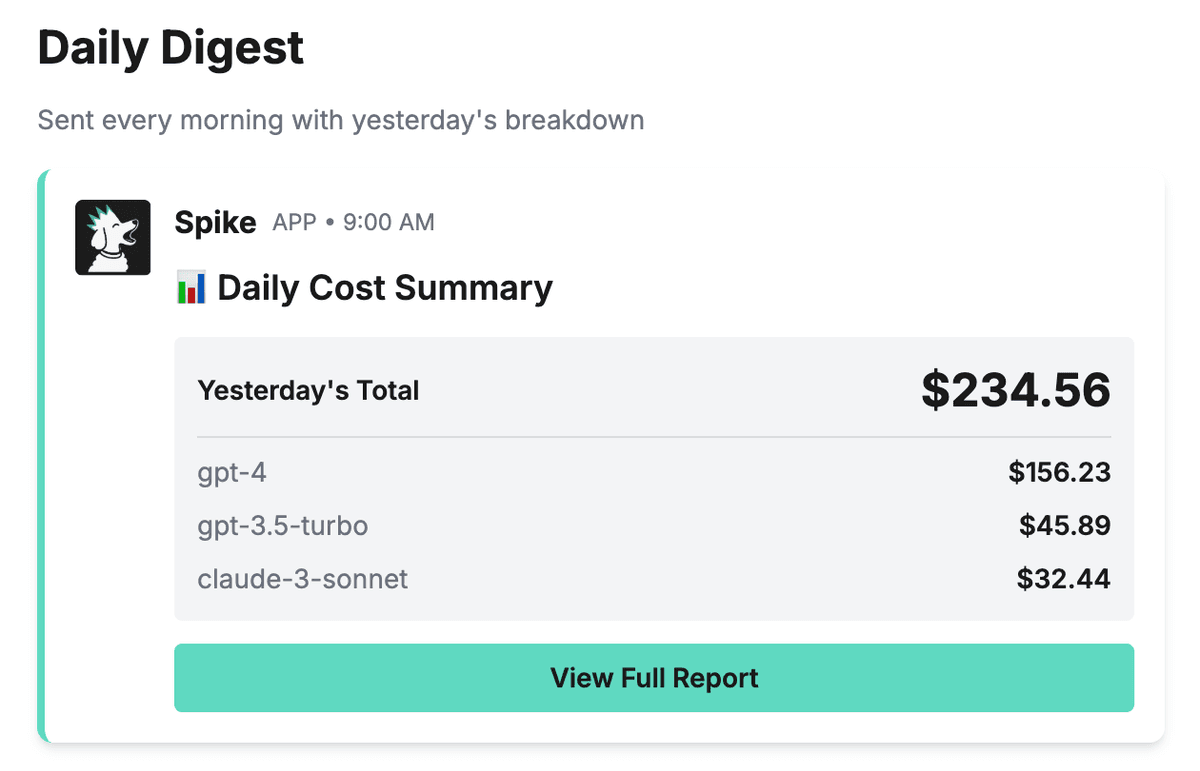Open the Daily Cost Summary message
This screenshot has height=771, width=1200.
pyautogui.click(x=384, y=288)
